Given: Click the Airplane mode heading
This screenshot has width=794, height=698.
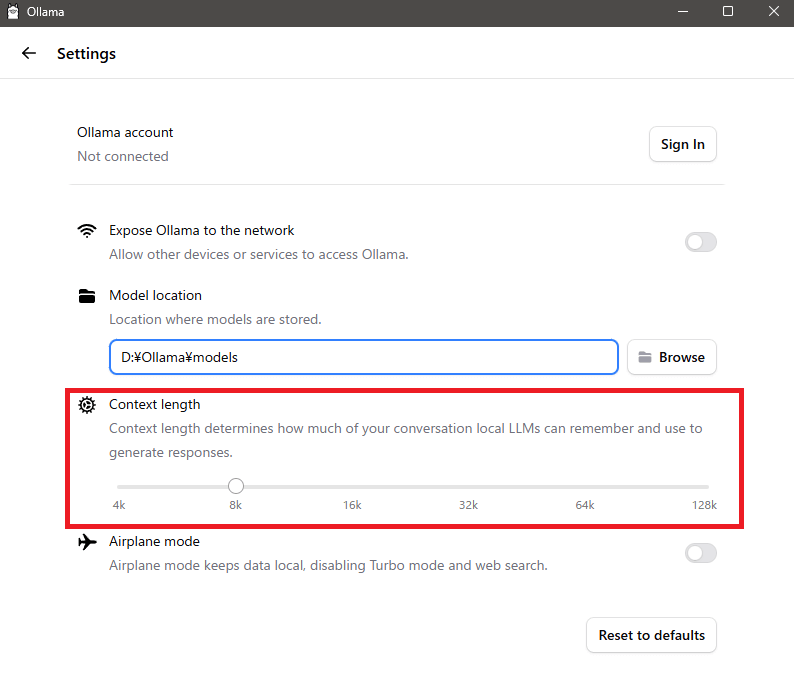Looking at the screenshot, I should click(154, 541).
